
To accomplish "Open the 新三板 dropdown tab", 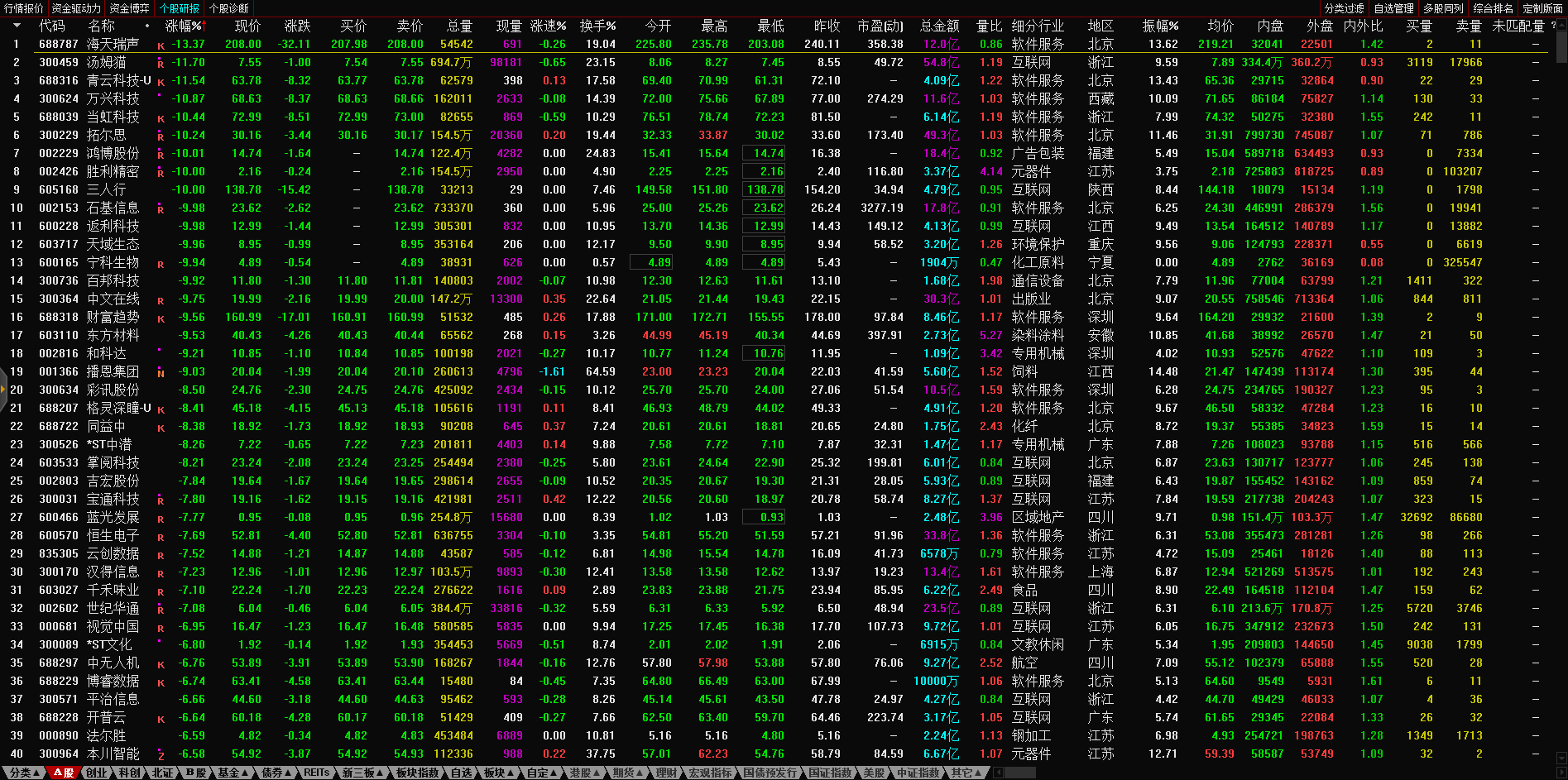I will [x=362, y=773].
